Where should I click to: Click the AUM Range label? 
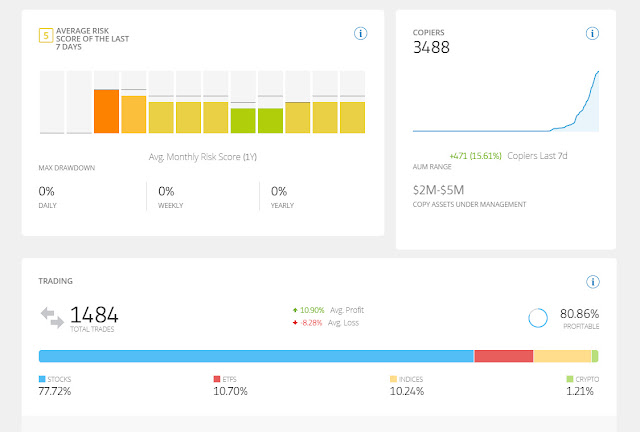tap(432, 167)
